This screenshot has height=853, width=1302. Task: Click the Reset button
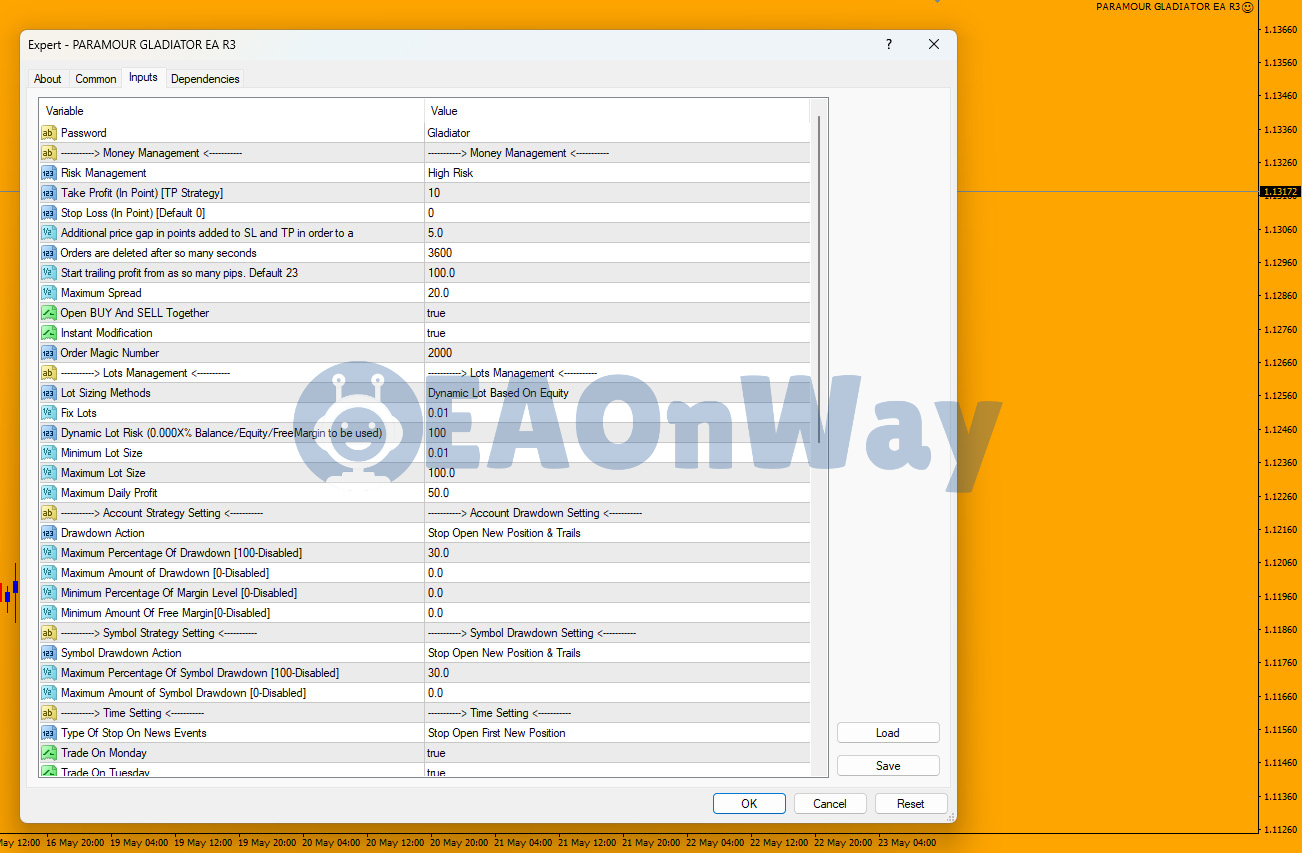(x=911, y=804)
